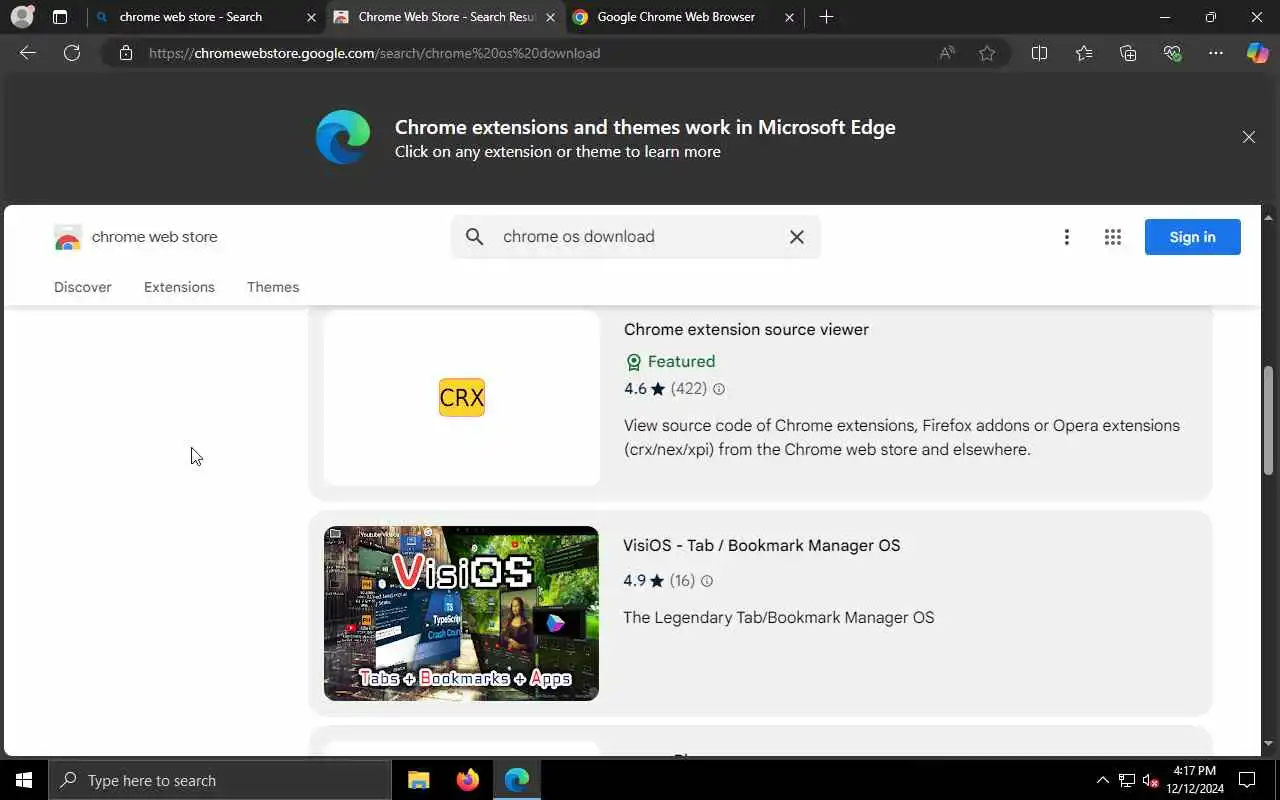Image resolution: width=1280 pixels, height=800 pixels.
Task: Click the 'Click on any extension or theme' banner text
Action: [x=558, y=152]
